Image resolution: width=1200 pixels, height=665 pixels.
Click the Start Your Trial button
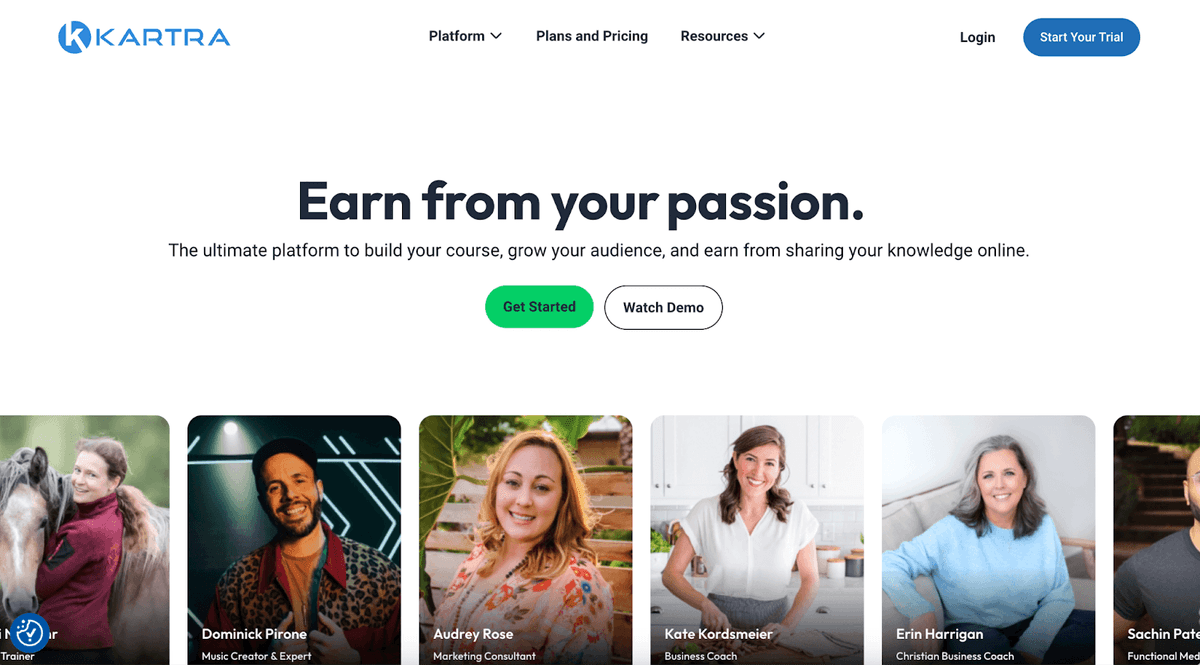[1081, 37]
